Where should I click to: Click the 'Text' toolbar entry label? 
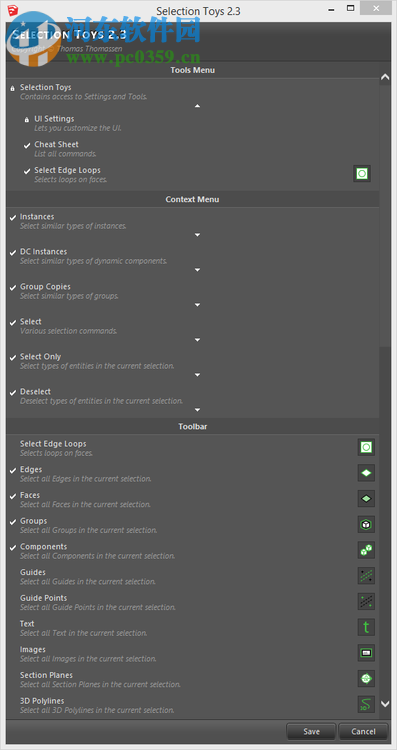pos(27,624)
